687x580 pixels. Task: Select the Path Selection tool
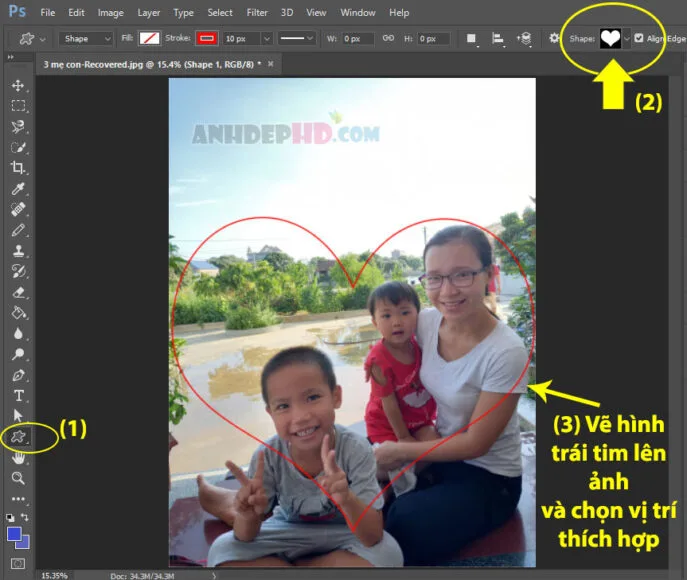pos(18,415)
